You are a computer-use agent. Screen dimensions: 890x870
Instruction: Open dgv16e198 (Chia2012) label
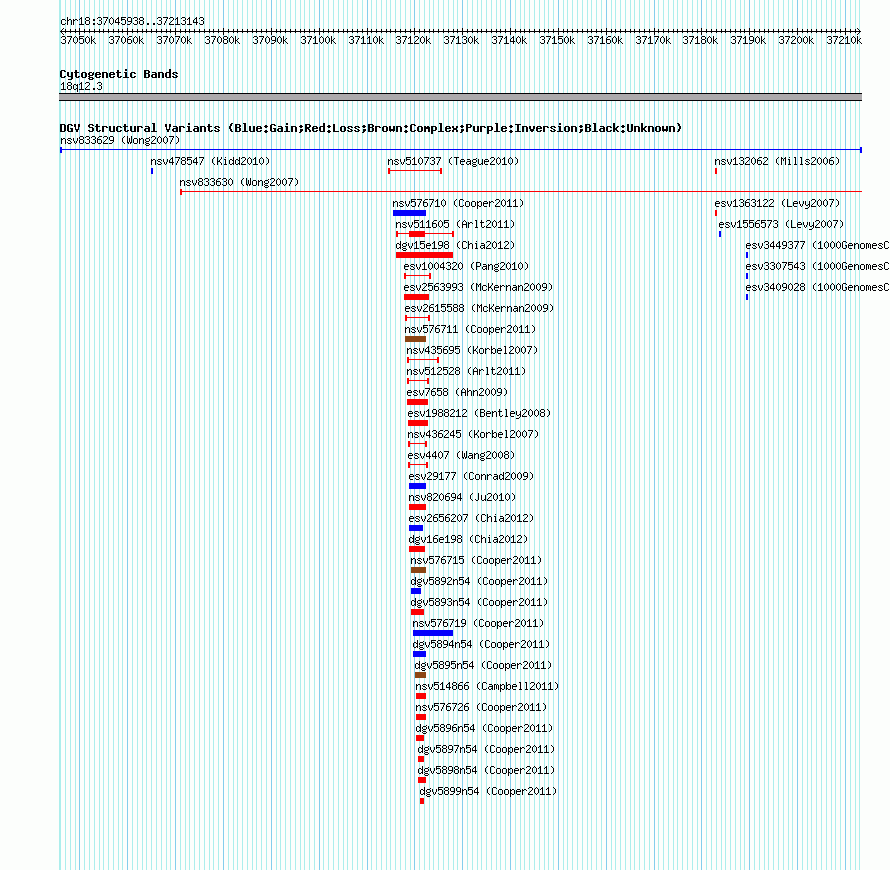pos(468,539)
